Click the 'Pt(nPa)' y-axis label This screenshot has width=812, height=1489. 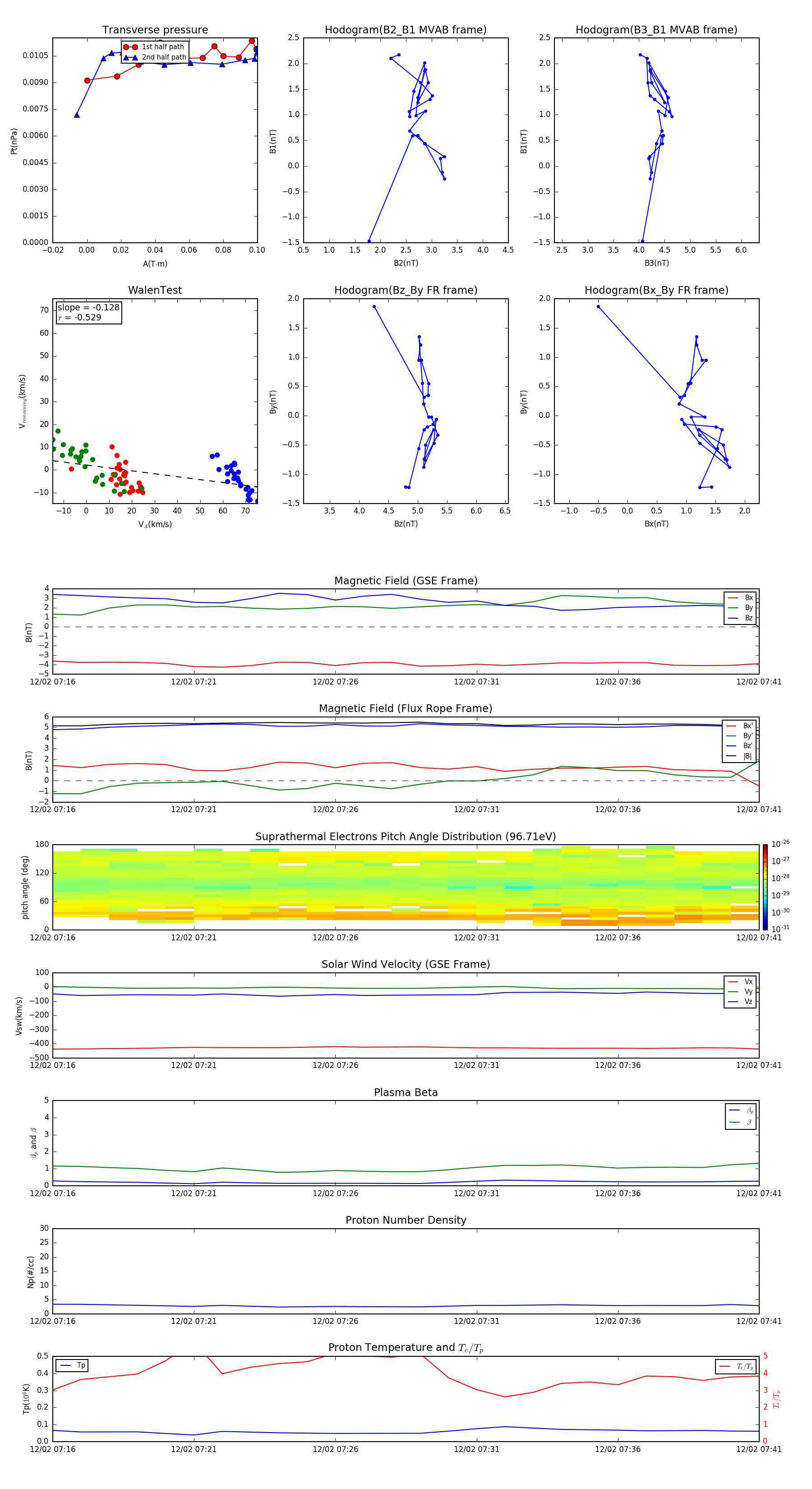point(14,141)
